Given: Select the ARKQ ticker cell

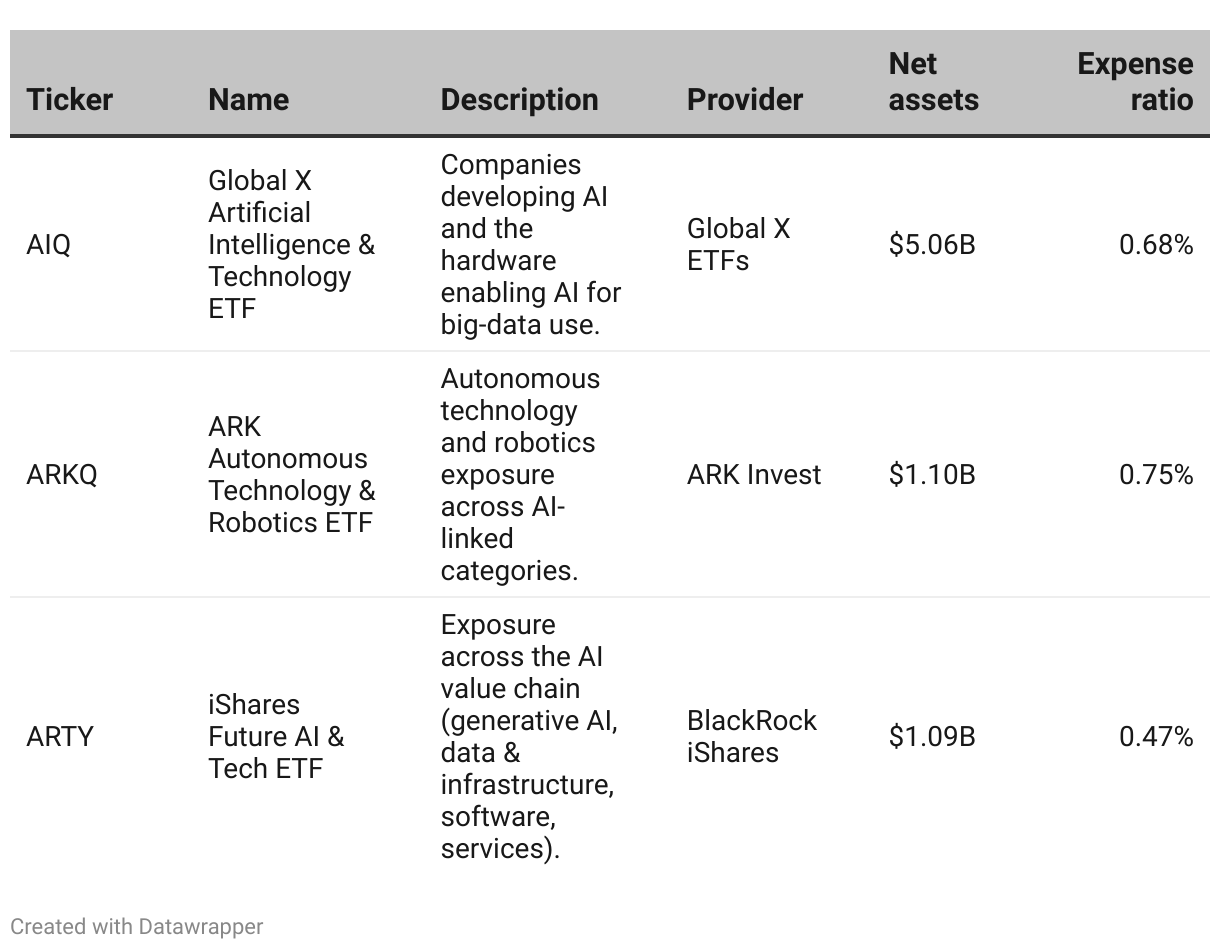Looking at the screenshot, I should 62,475.
